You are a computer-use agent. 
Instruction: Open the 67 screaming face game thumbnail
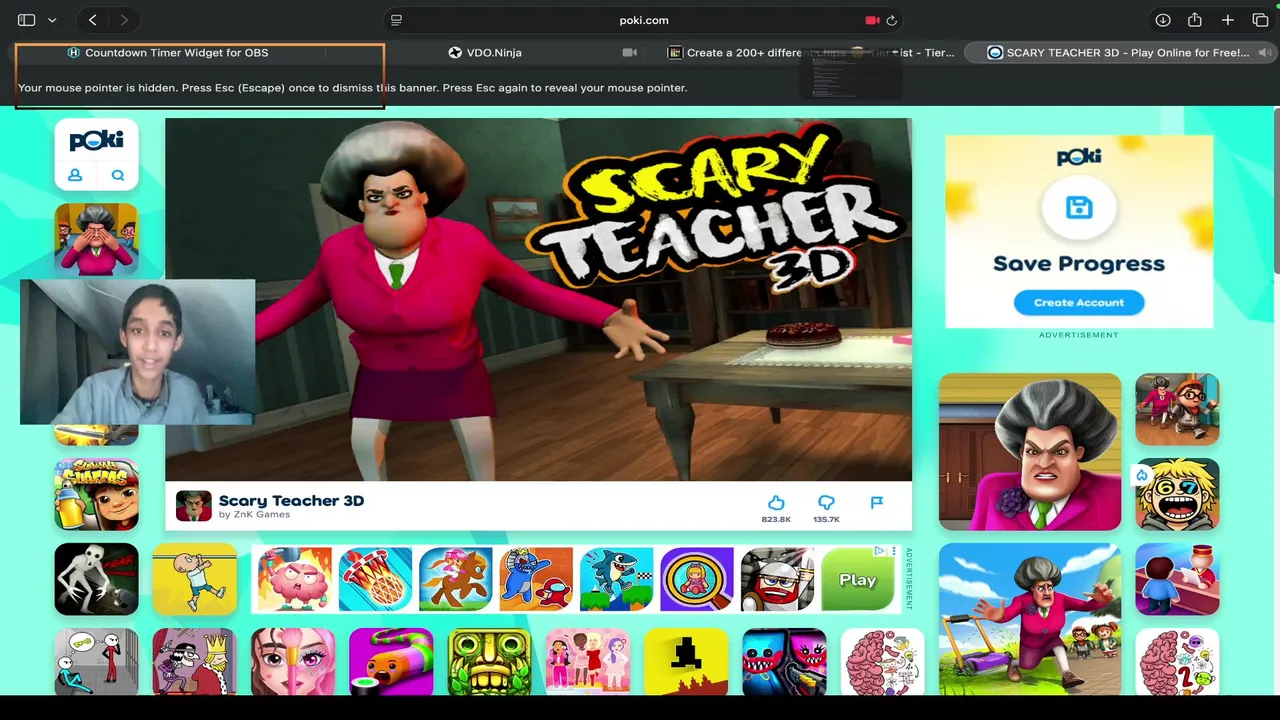tap(1177, 494)
